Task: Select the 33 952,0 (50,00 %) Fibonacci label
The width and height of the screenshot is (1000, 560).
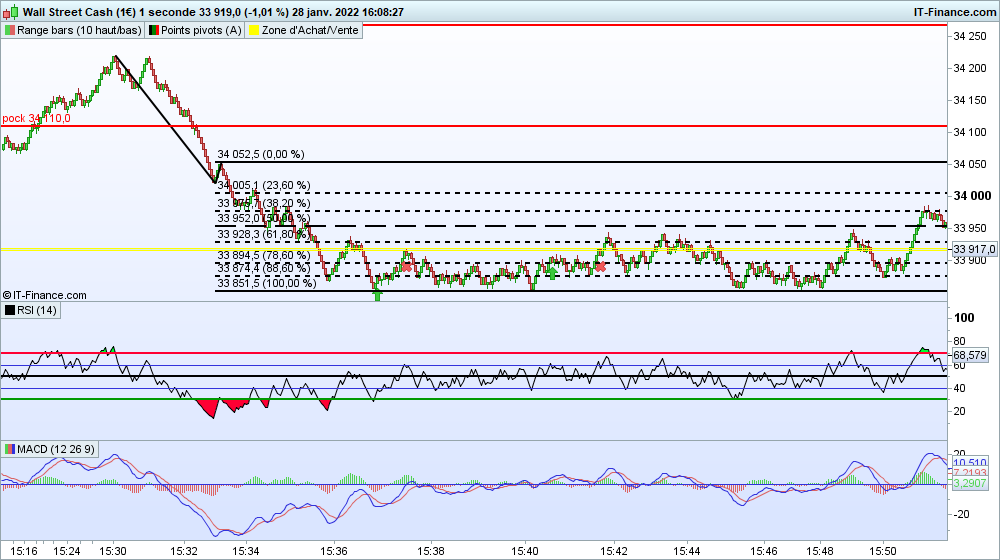Action: (x=264, y=219)
